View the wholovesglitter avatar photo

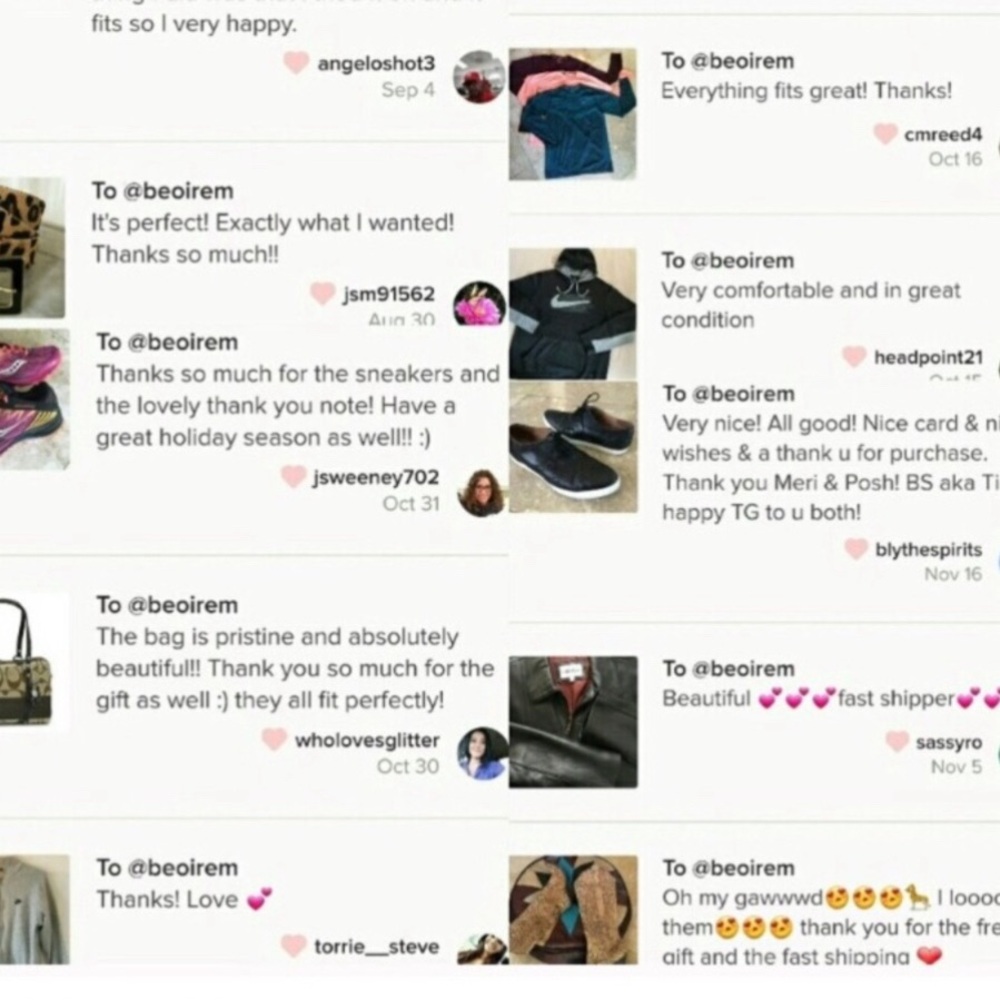[x=483, y=753]
